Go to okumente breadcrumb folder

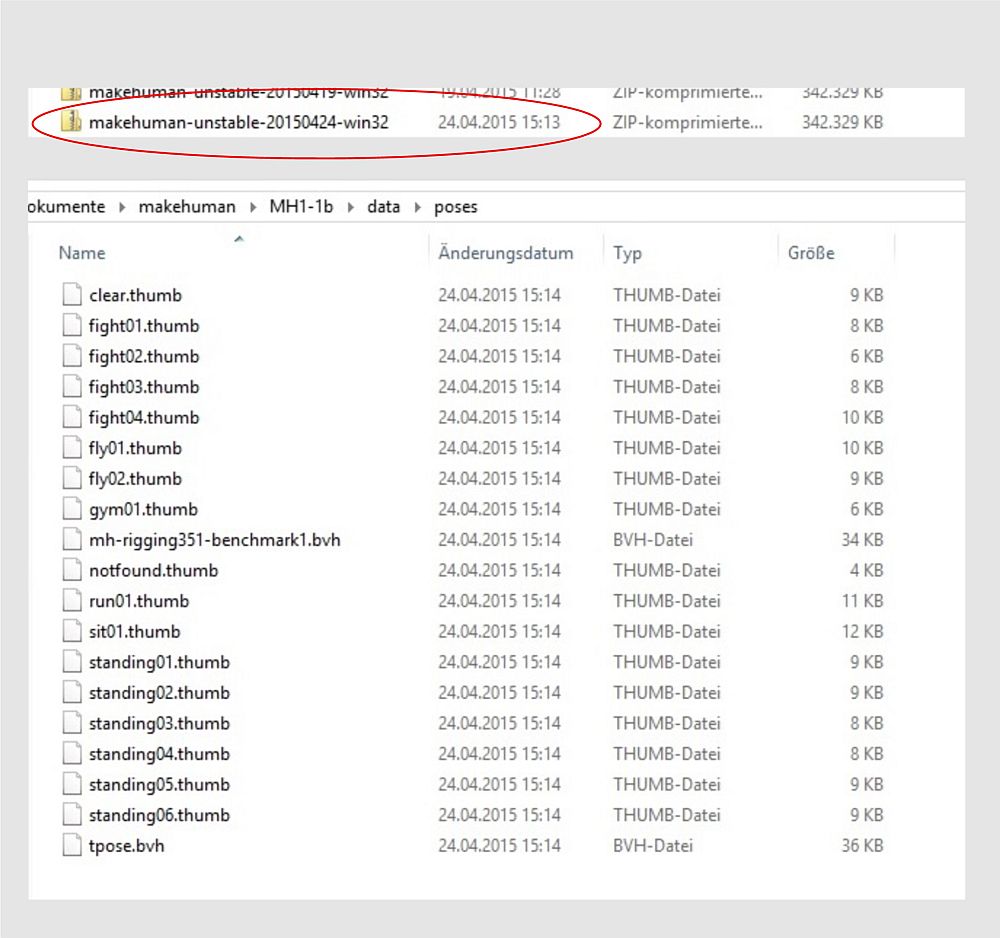click(x=66, y=207)
